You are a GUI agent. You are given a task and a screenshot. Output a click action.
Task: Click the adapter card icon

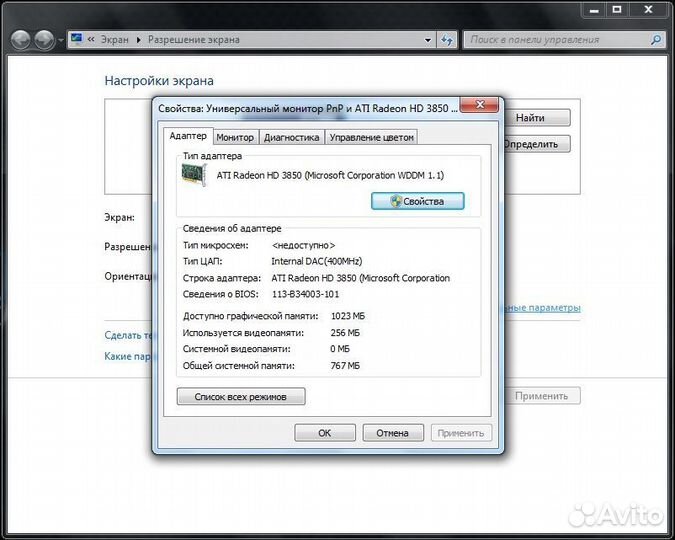(x=194, y=175)
